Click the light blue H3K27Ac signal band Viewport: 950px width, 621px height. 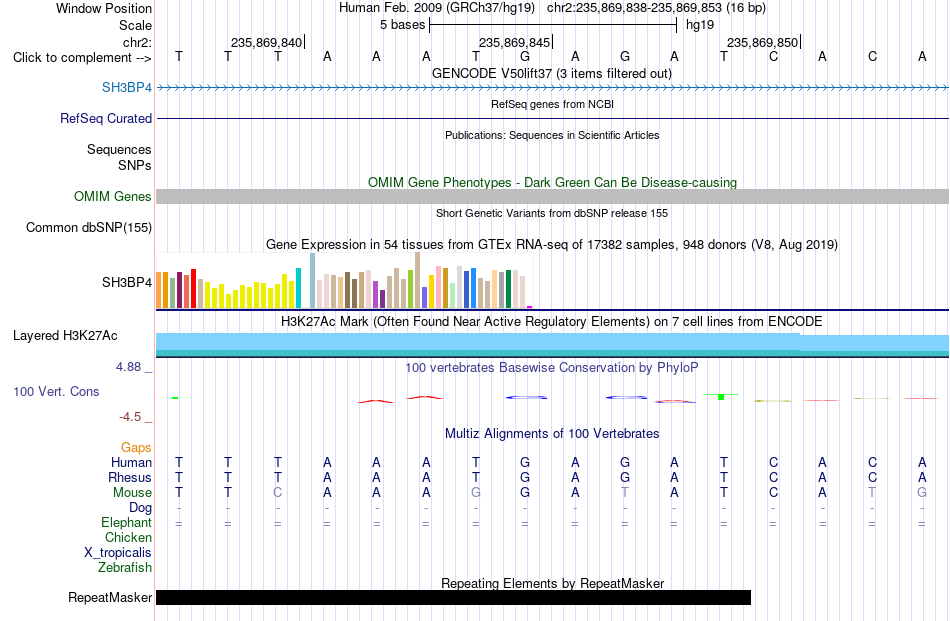pyautogui.click(x=552, y=342)
